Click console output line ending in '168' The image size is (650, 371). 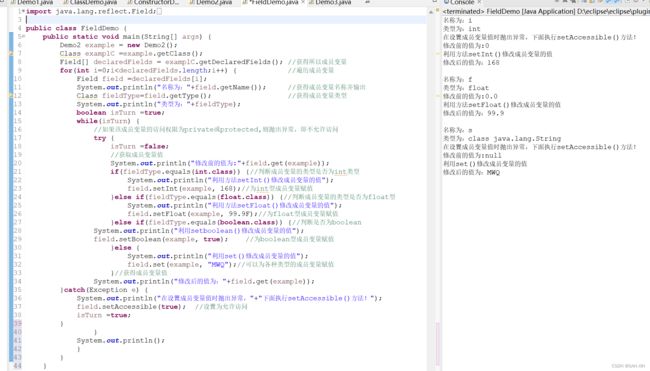[471, 63]
